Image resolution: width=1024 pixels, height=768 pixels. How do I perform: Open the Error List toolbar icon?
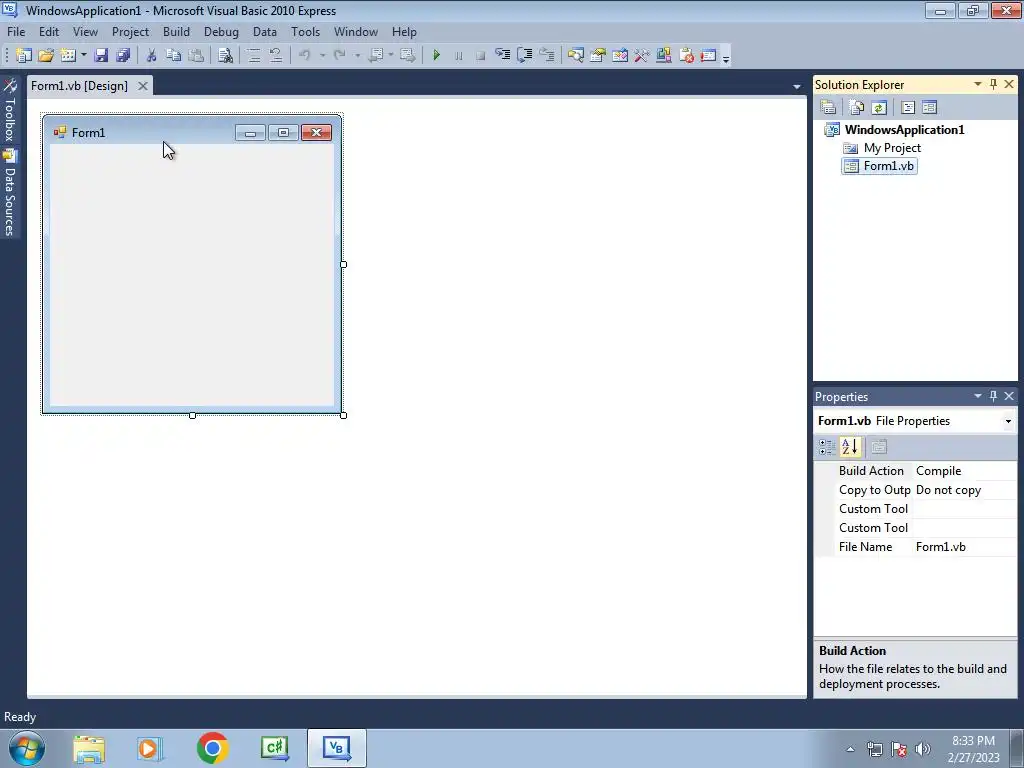686,56
